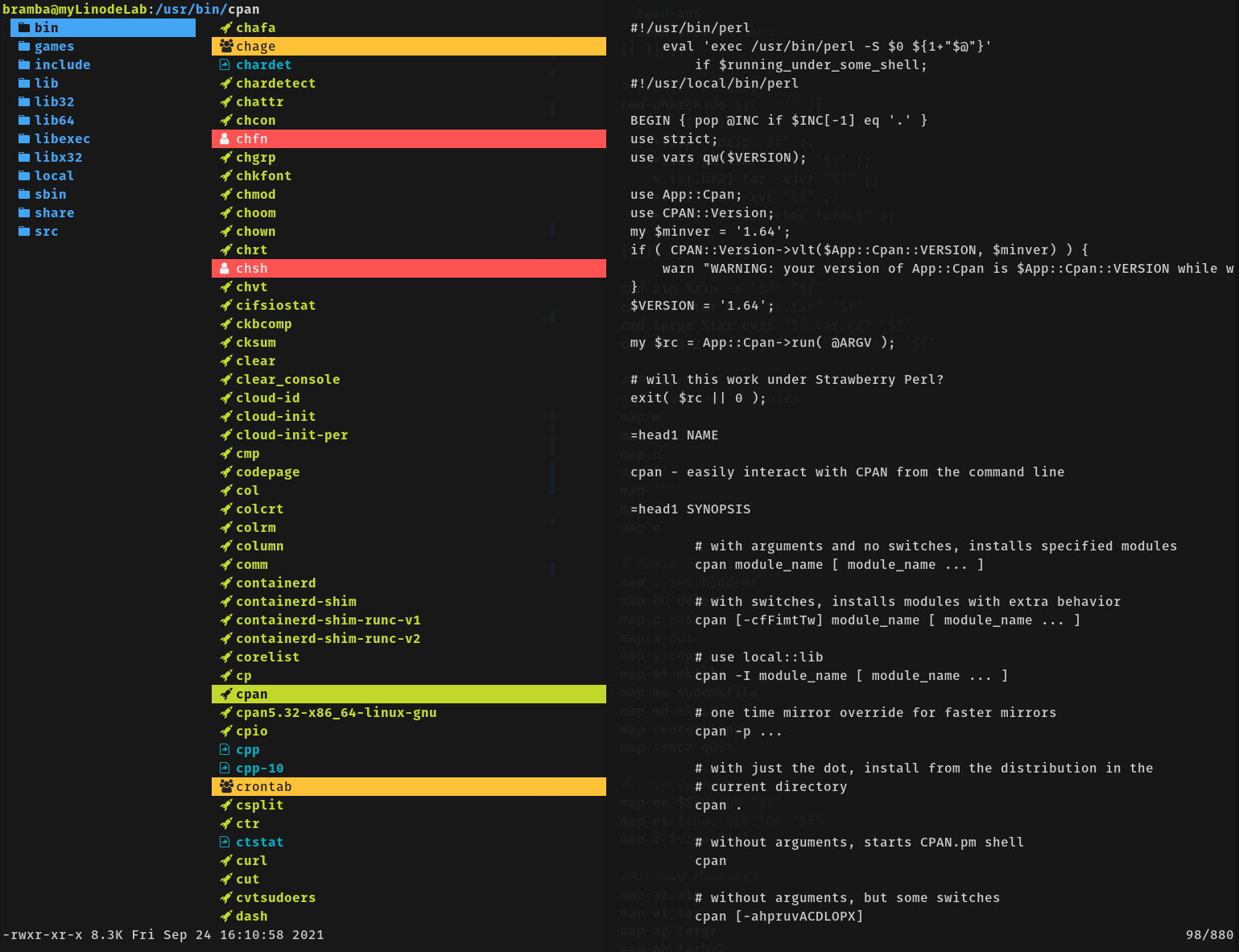The image size is (1239, 952).
Task: Click the rocket icon beside chmod
Action: pos(226,195)
